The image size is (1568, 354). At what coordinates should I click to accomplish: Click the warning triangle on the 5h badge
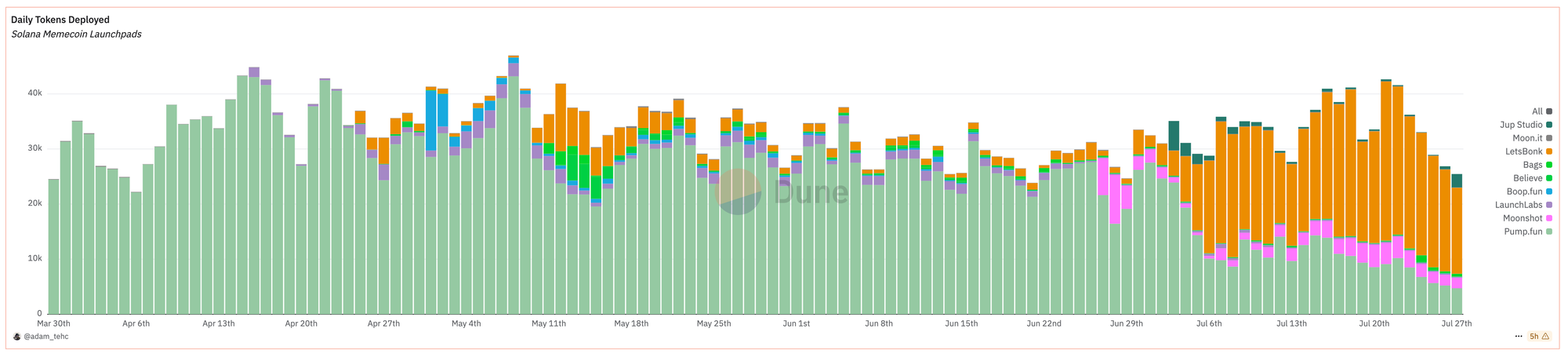coord(1545,336)
